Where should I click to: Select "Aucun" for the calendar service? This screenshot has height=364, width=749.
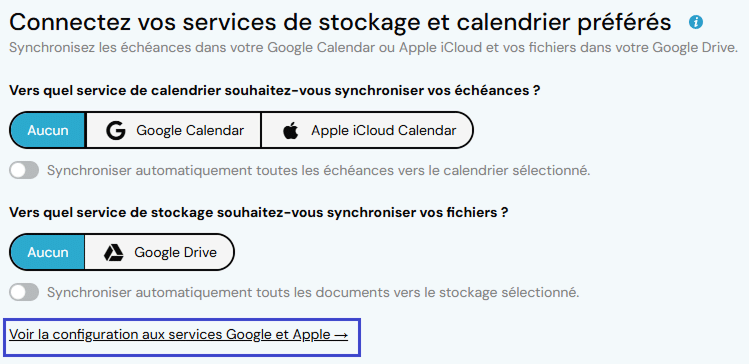pyautogui.click(x=48, y=130)
